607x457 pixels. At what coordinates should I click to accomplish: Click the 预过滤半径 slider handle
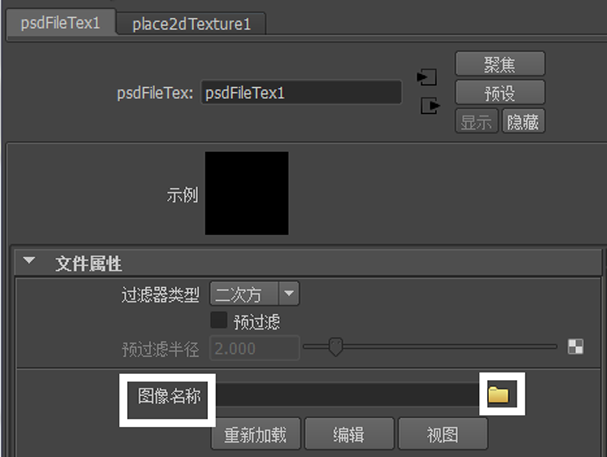pos(336,347)
